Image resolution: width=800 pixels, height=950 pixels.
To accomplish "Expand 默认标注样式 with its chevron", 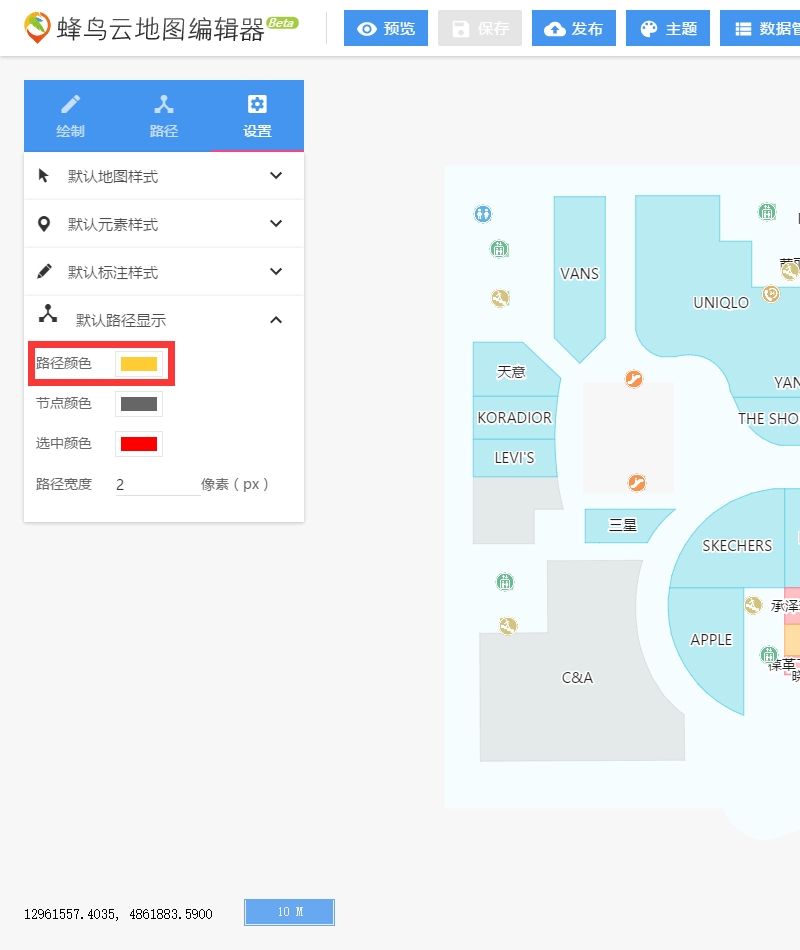I will [276, 271].
